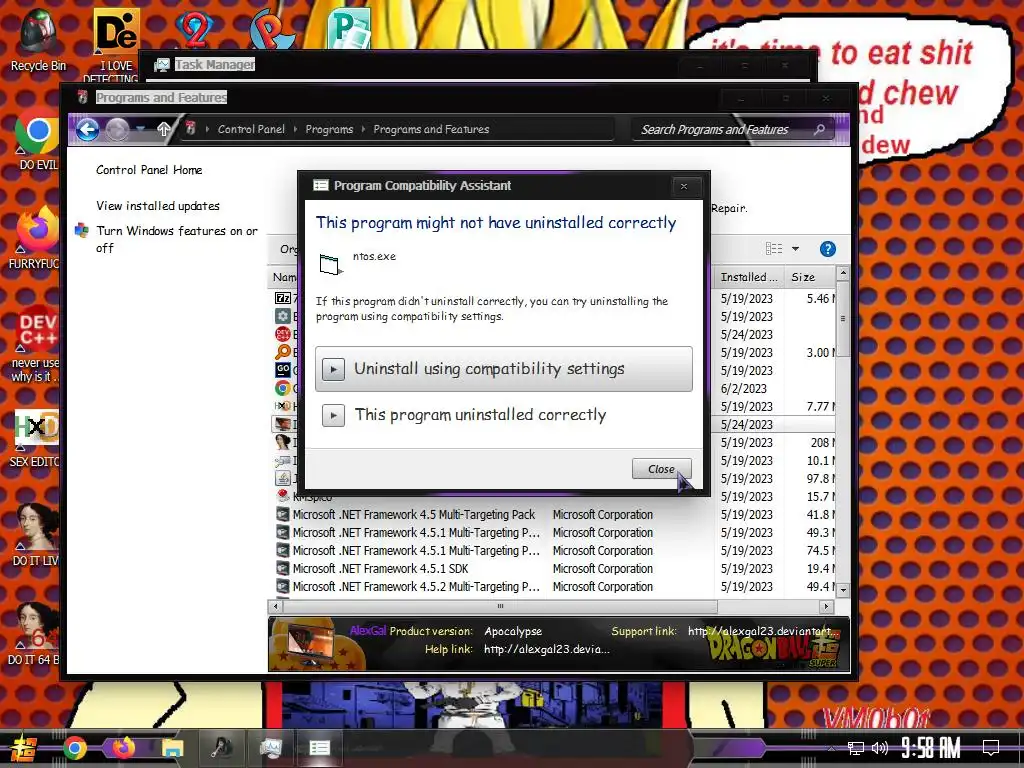Click the Back arrow in Programs and Features
The image size is (1024, 768).
(88, 129)
